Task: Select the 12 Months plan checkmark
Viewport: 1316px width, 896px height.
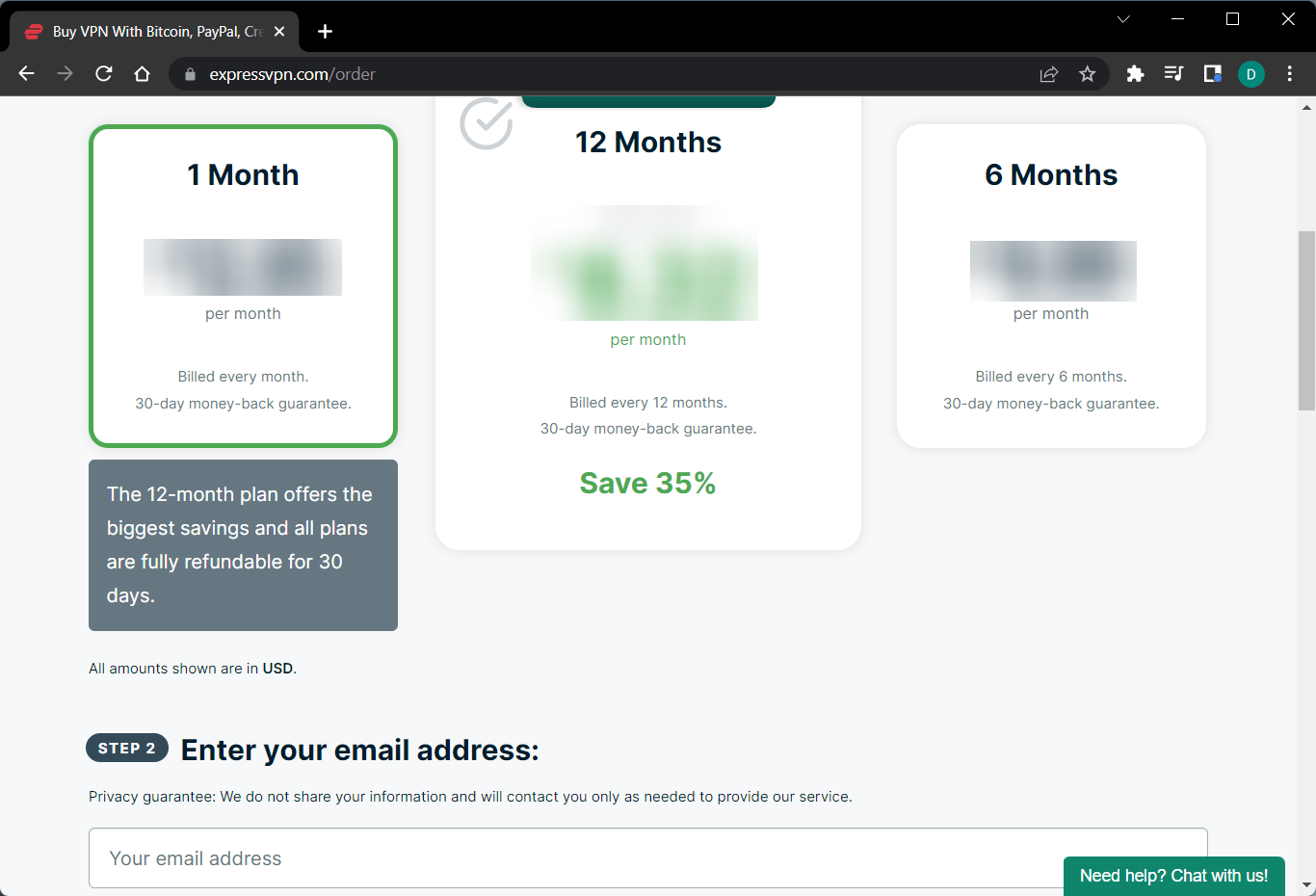Action: click(x=486, y=123)
